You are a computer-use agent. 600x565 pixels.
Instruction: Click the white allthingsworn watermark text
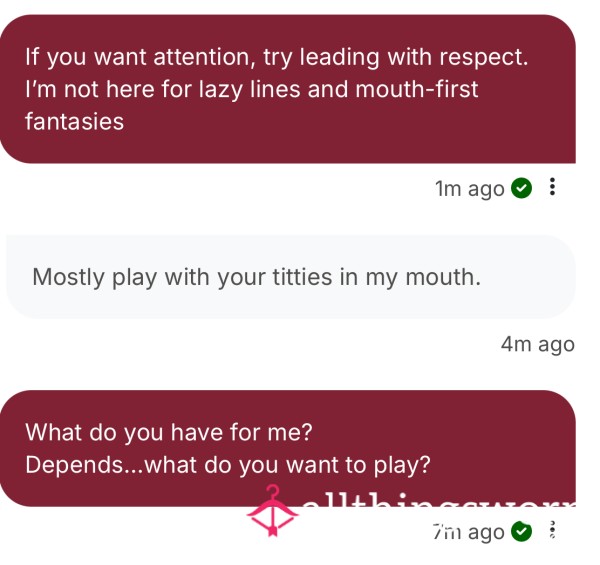click(439, 502)
